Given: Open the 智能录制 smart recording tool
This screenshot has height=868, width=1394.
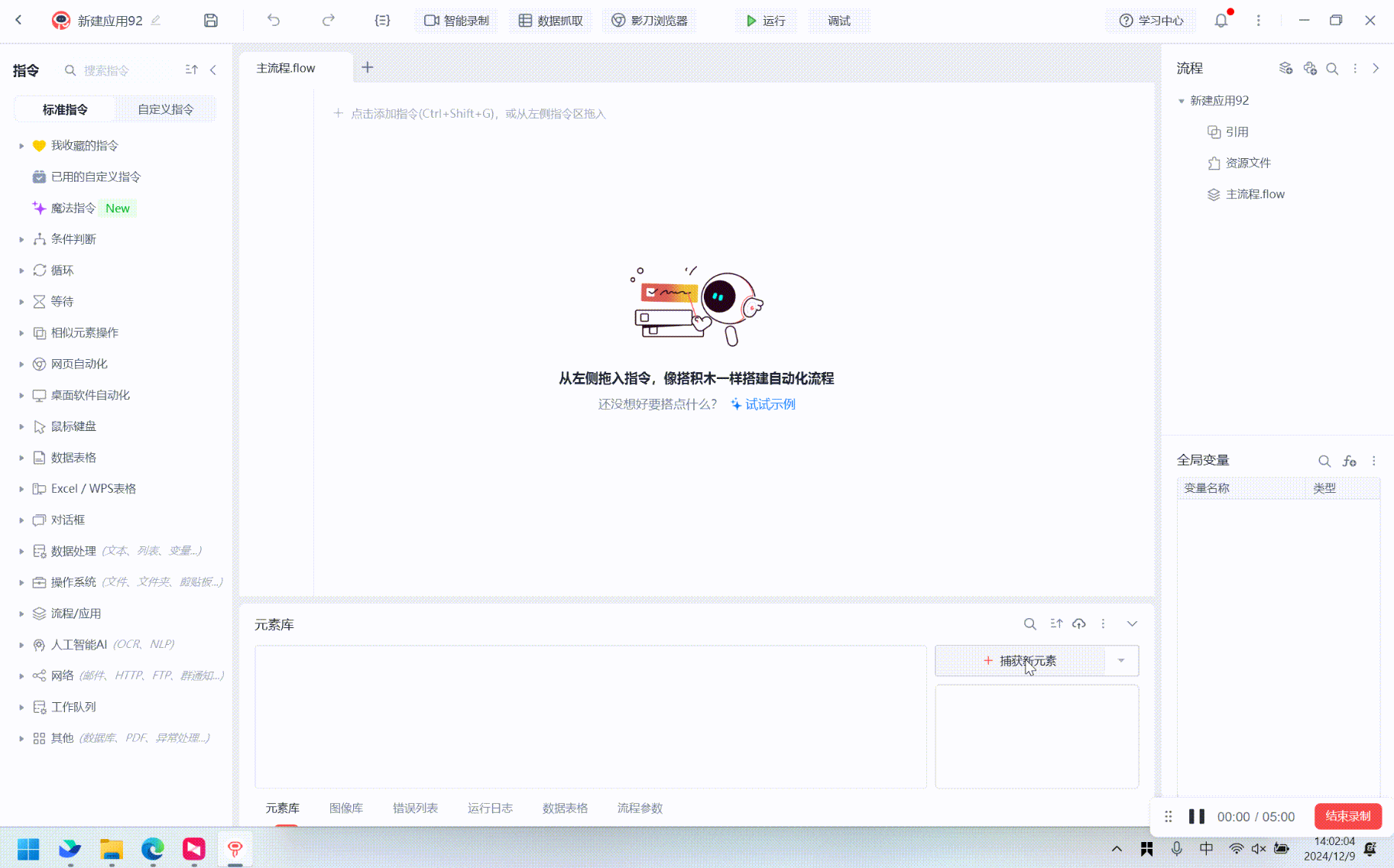Looking at the screenshot, I should (x=457, y=21).
